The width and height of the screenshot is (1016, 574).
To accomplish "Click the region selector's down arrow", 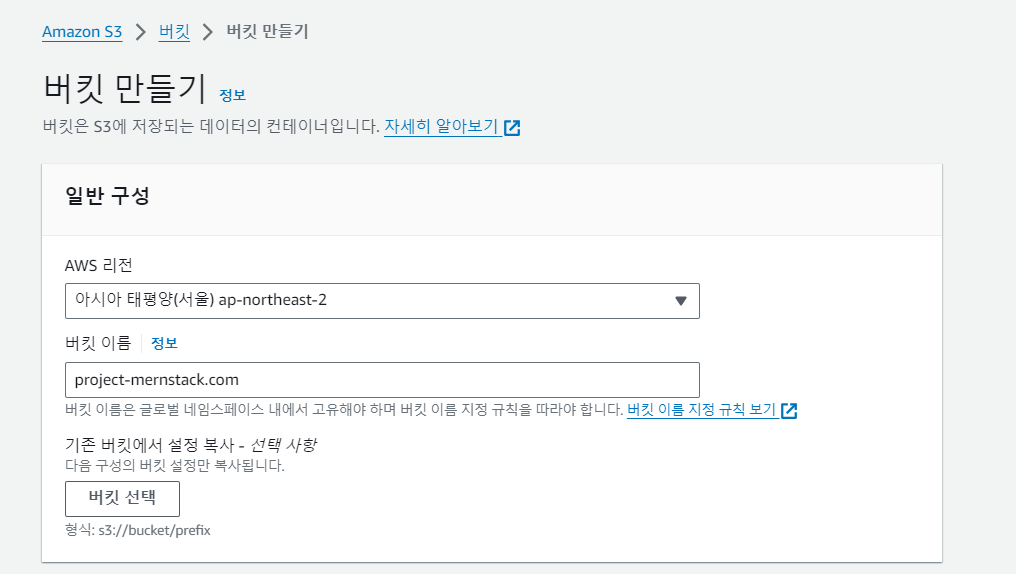I will pyautogui.click(x=681, y=301).
